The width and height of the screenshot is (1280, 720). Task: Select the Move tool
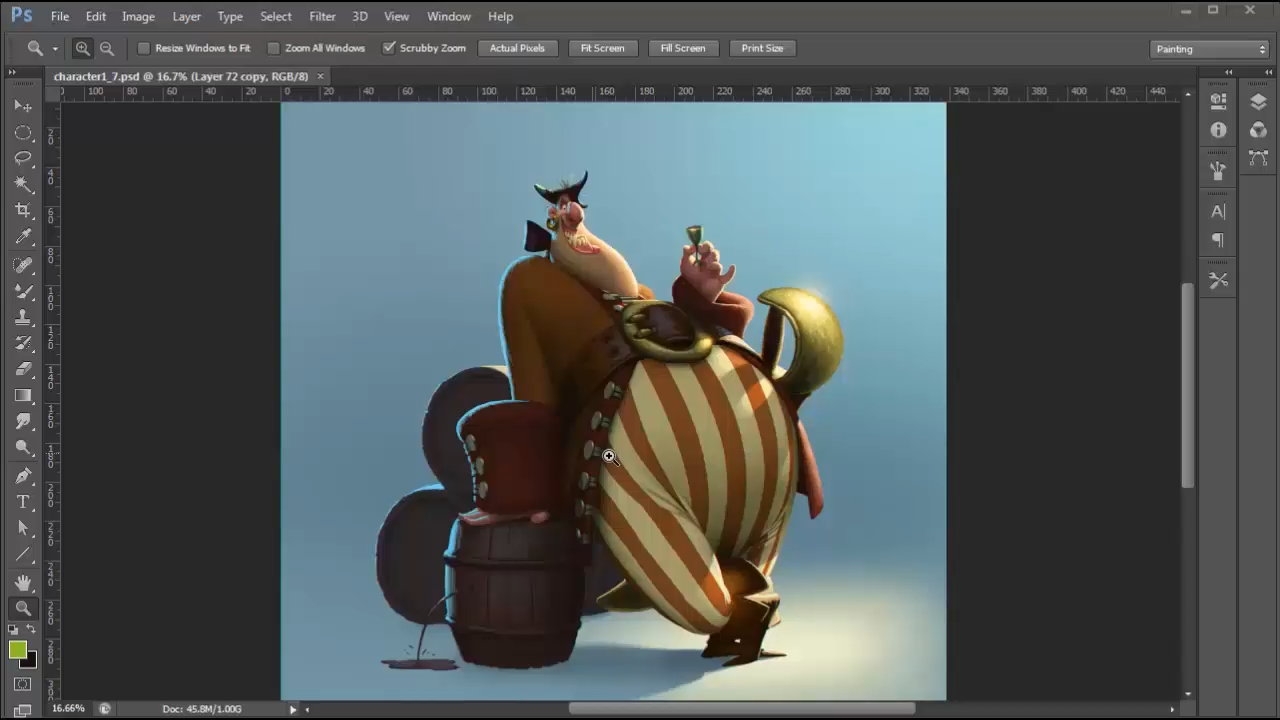click(23, 106)
